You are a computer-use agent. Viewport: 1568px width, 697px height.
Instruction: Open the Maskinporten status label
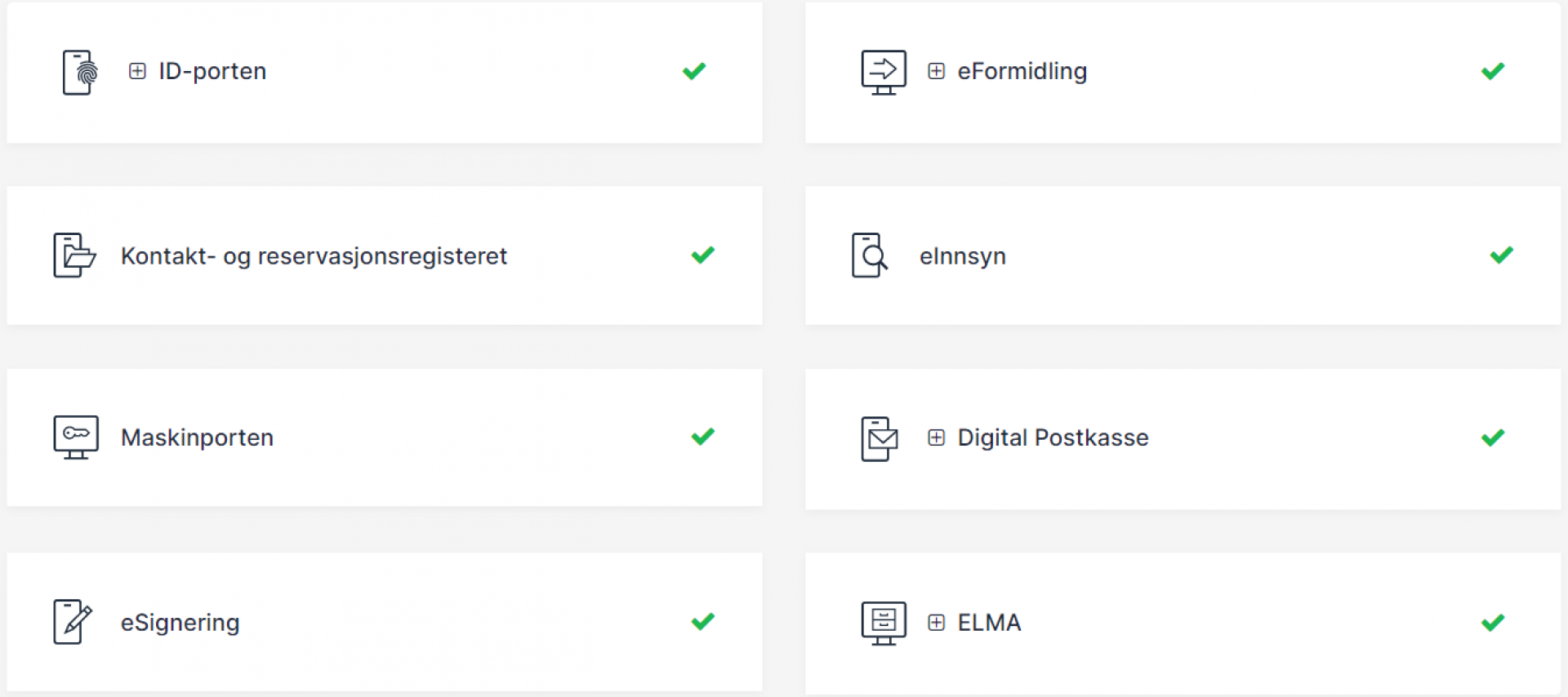pyautogui.click(x=197, y=437)
